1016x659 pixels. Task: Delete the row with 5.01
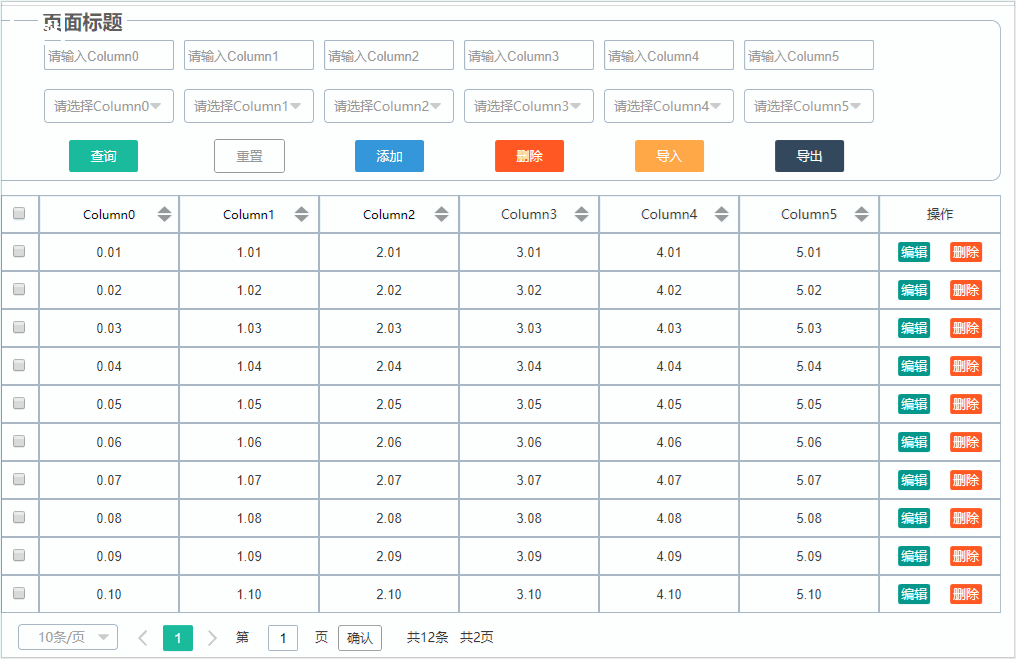pos(966,252)
